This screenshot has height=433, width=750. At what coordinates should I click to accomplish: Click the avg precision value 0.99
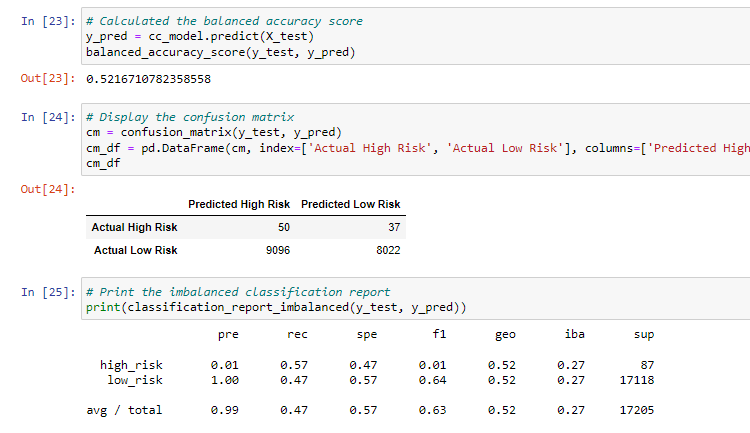pyautogui.click(x=225, y=411)
